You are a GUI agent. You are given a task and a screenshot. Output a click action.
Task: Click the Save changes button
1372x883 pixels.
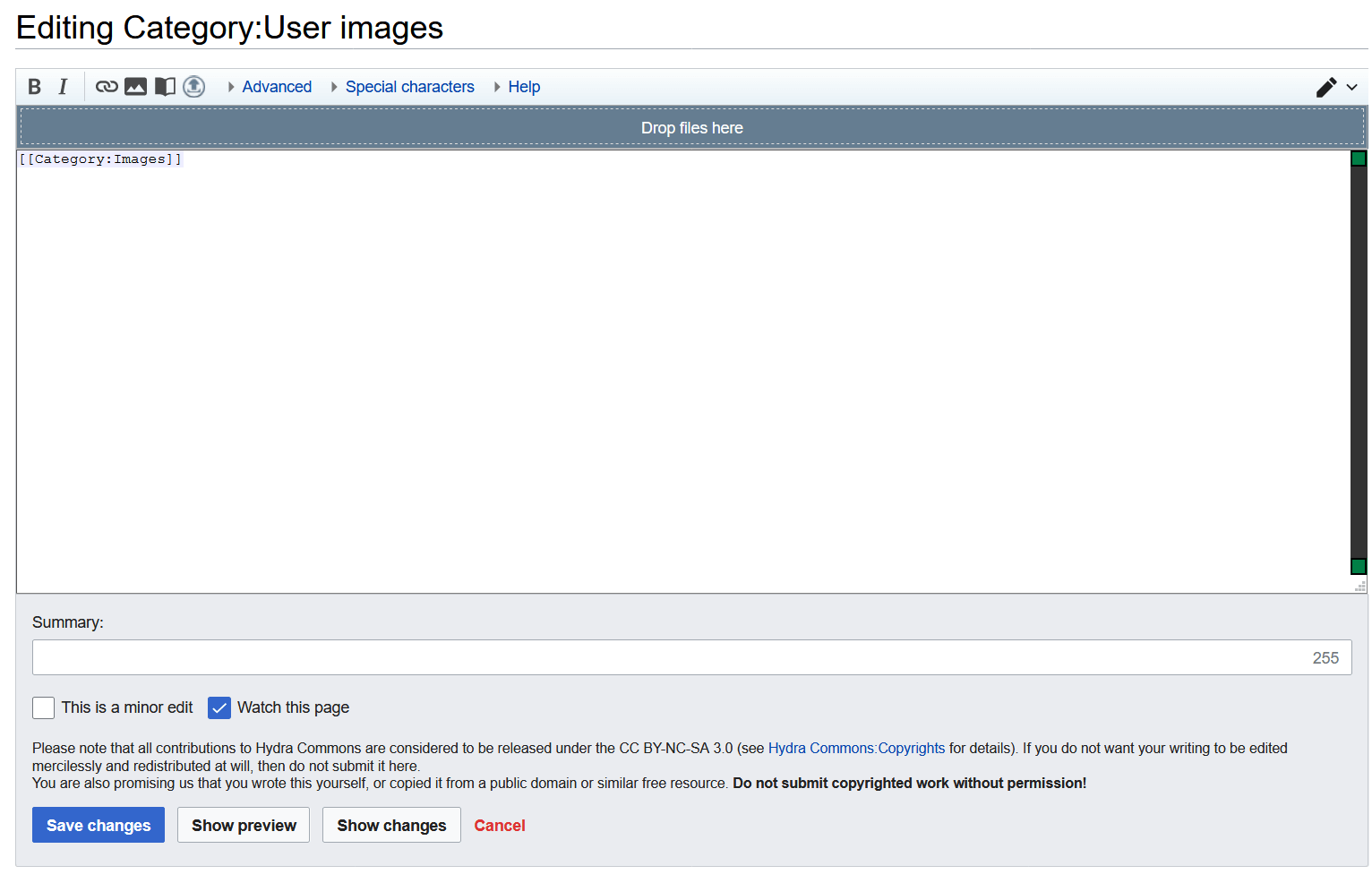tap(99, 825)
